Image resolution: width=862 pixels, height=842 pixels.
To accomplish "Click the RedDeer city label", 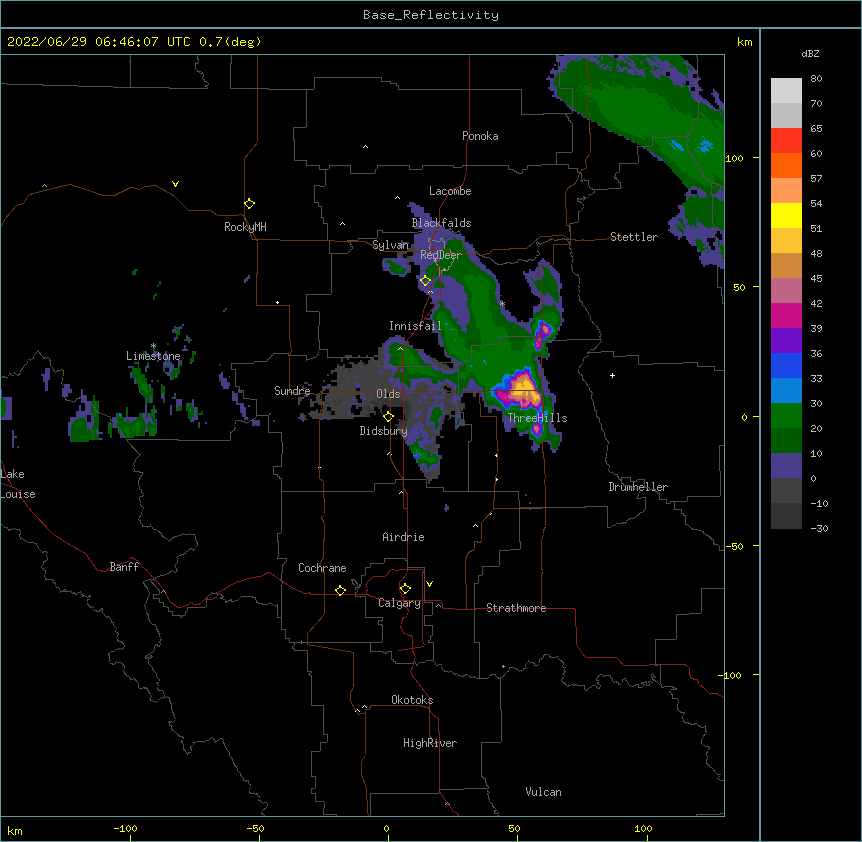I will point(441,255).
